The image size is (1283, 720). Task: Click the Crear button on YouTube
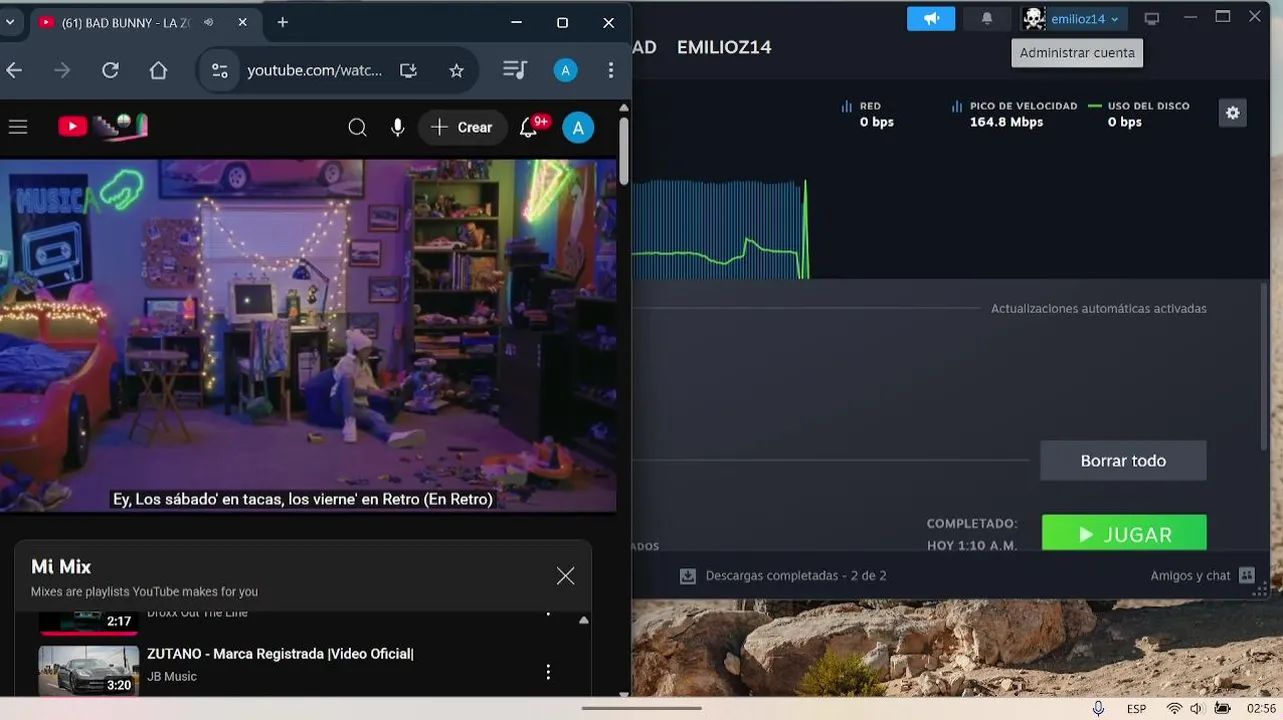point(462,127)
